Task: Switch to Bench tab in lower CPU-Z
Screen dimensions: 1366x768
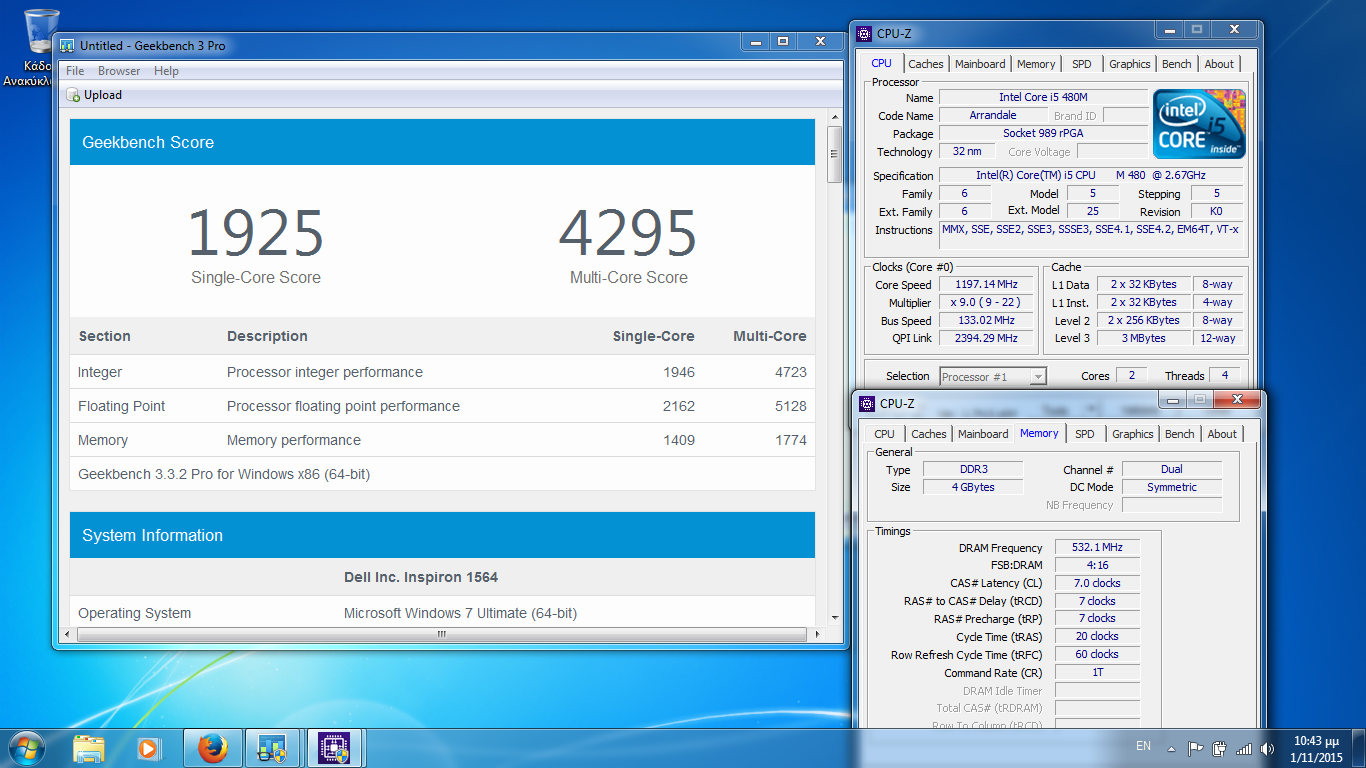Action: [1180, 434]
